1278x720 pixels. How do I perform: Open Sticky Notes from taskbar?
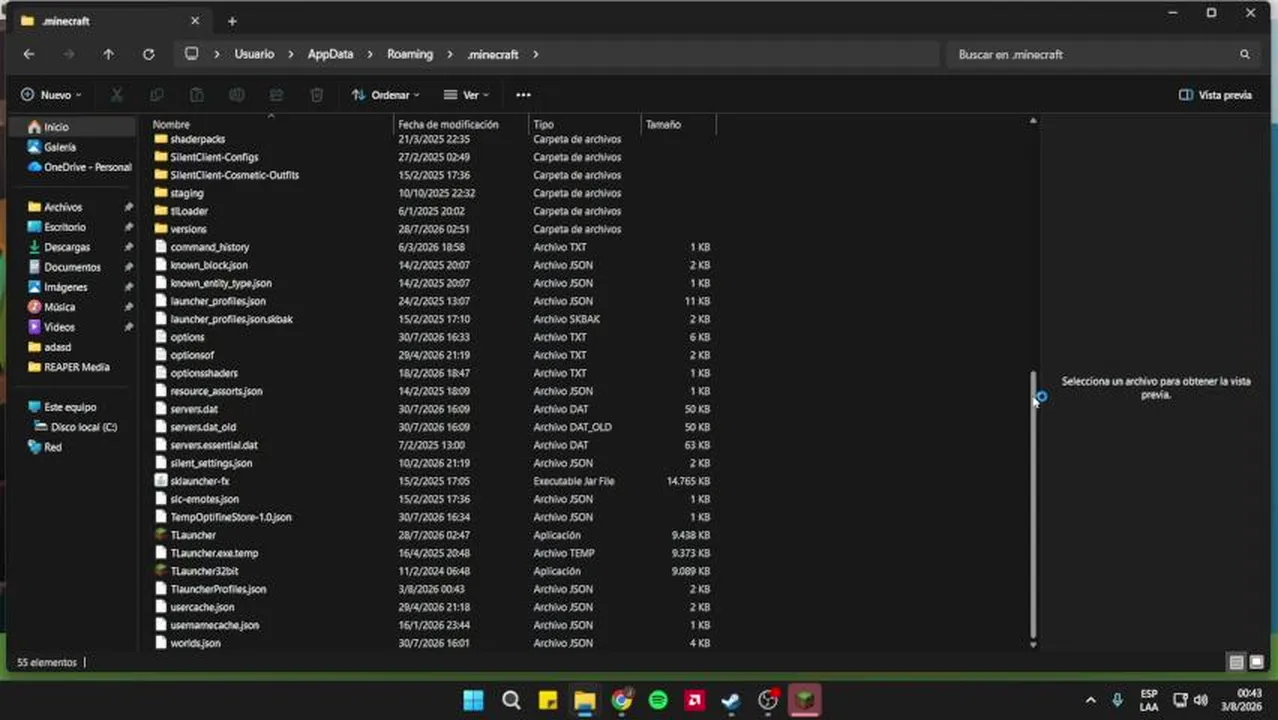548,700
